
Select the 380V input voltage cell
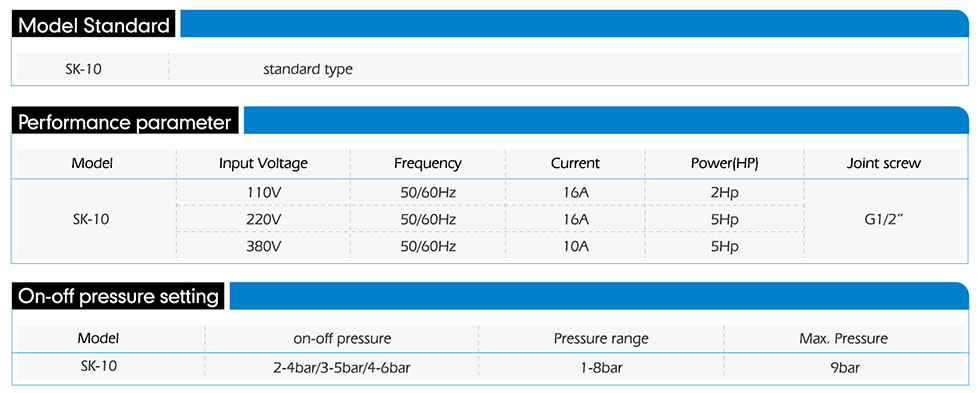click(x=263, y=246)
